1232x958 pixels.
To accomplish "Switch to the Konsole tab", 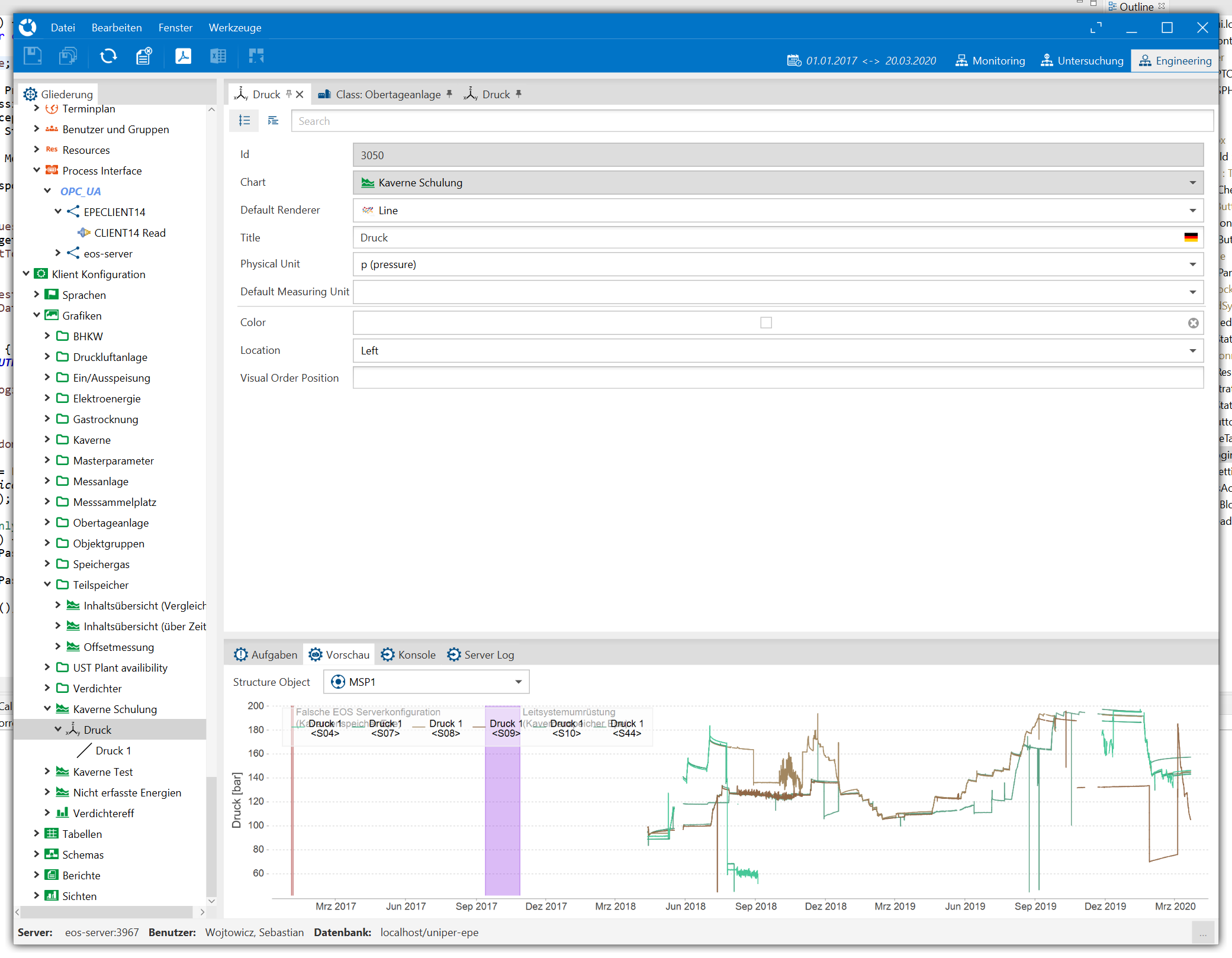I will click(408, 654).
